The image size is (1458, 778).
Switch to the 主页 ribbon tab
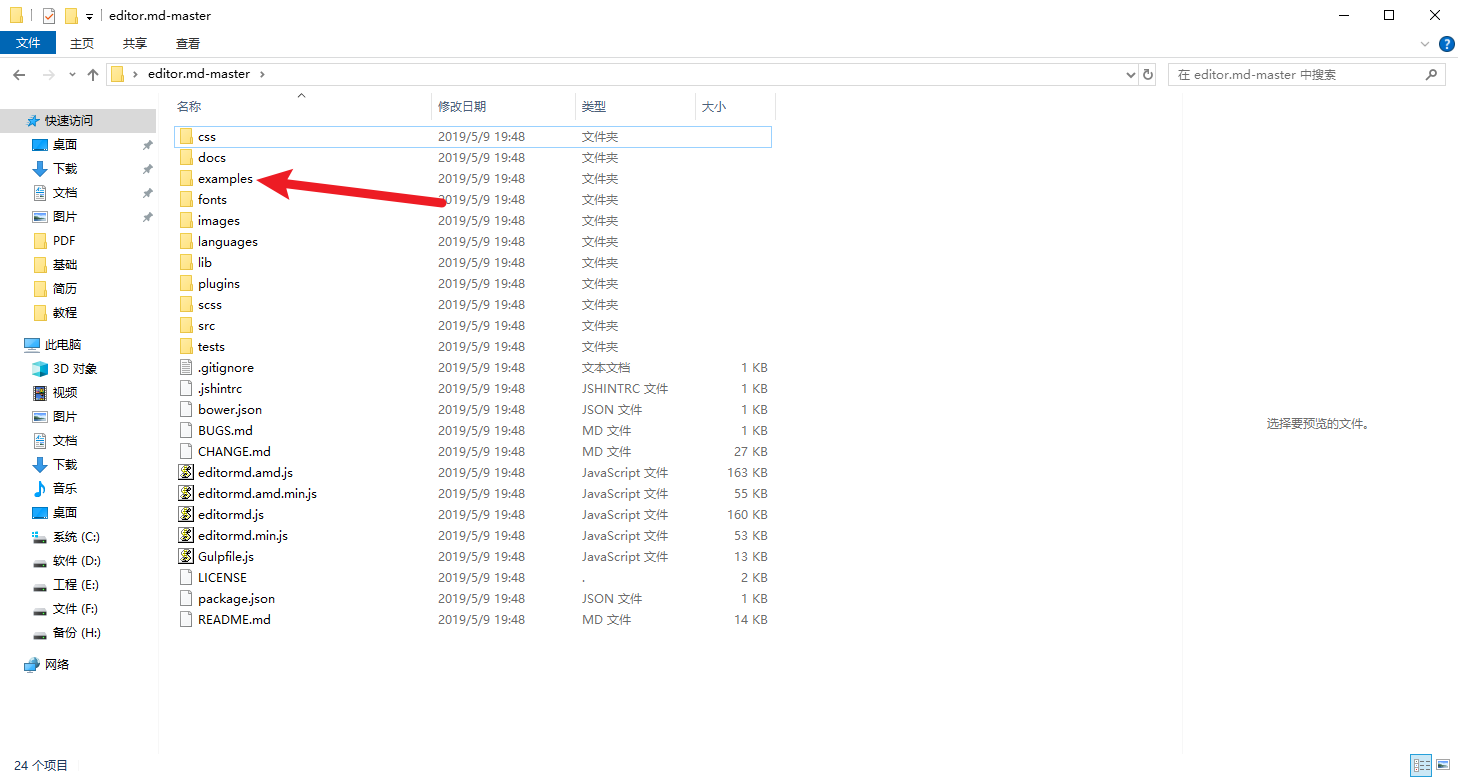coord(82,43)
